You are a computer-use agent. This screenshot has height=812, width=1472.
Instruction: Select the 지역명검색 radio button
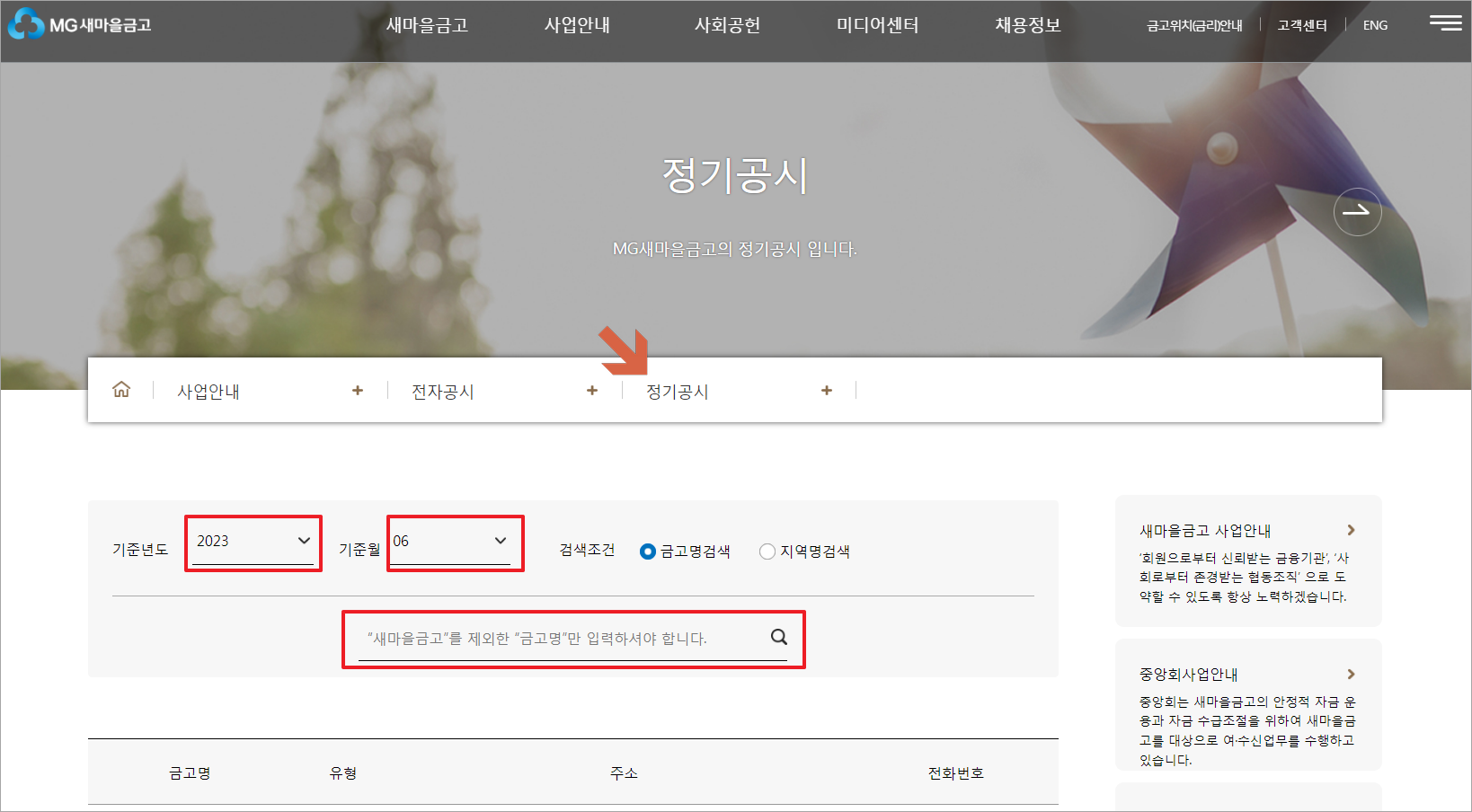(x=767, y=551)
